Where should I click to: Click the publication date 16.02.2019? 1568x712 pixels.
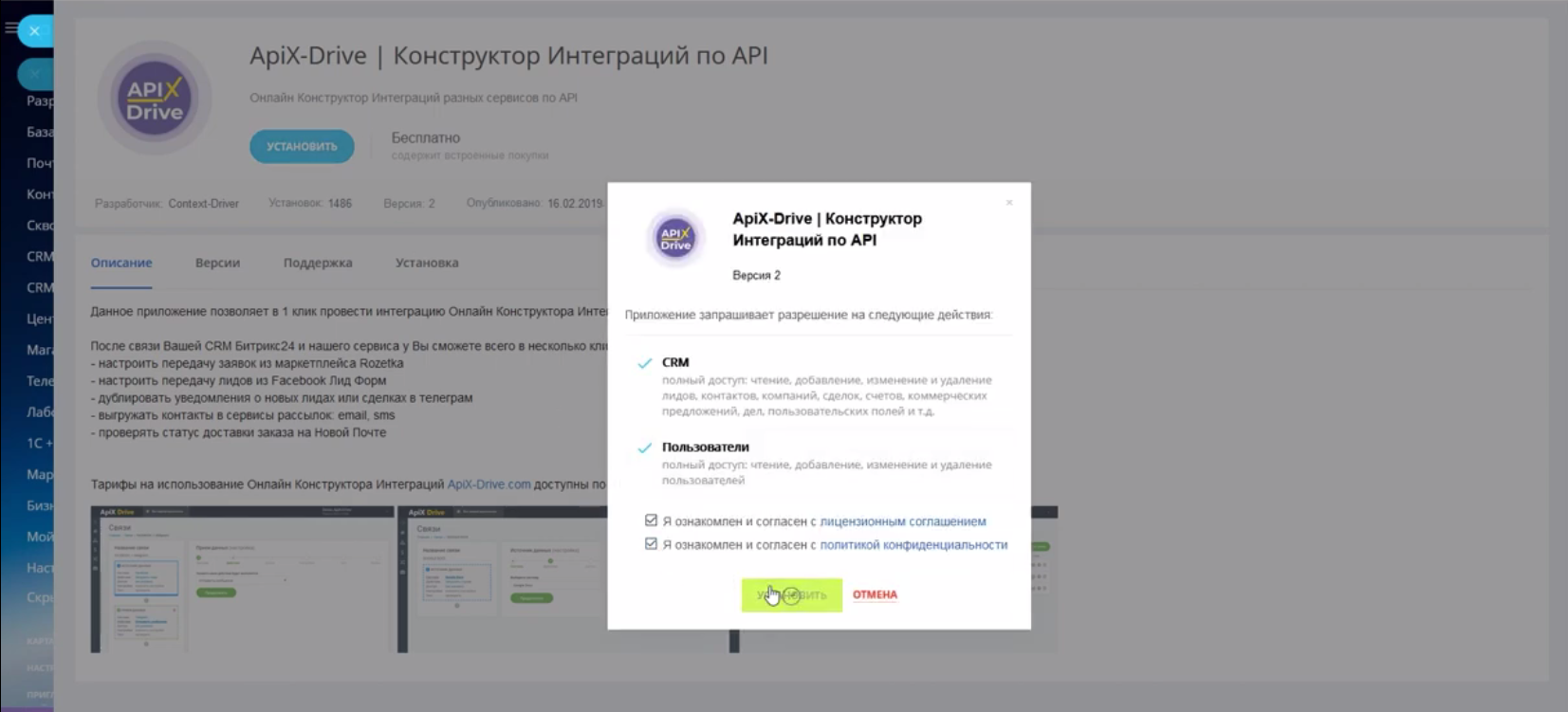tap(575, 204)
